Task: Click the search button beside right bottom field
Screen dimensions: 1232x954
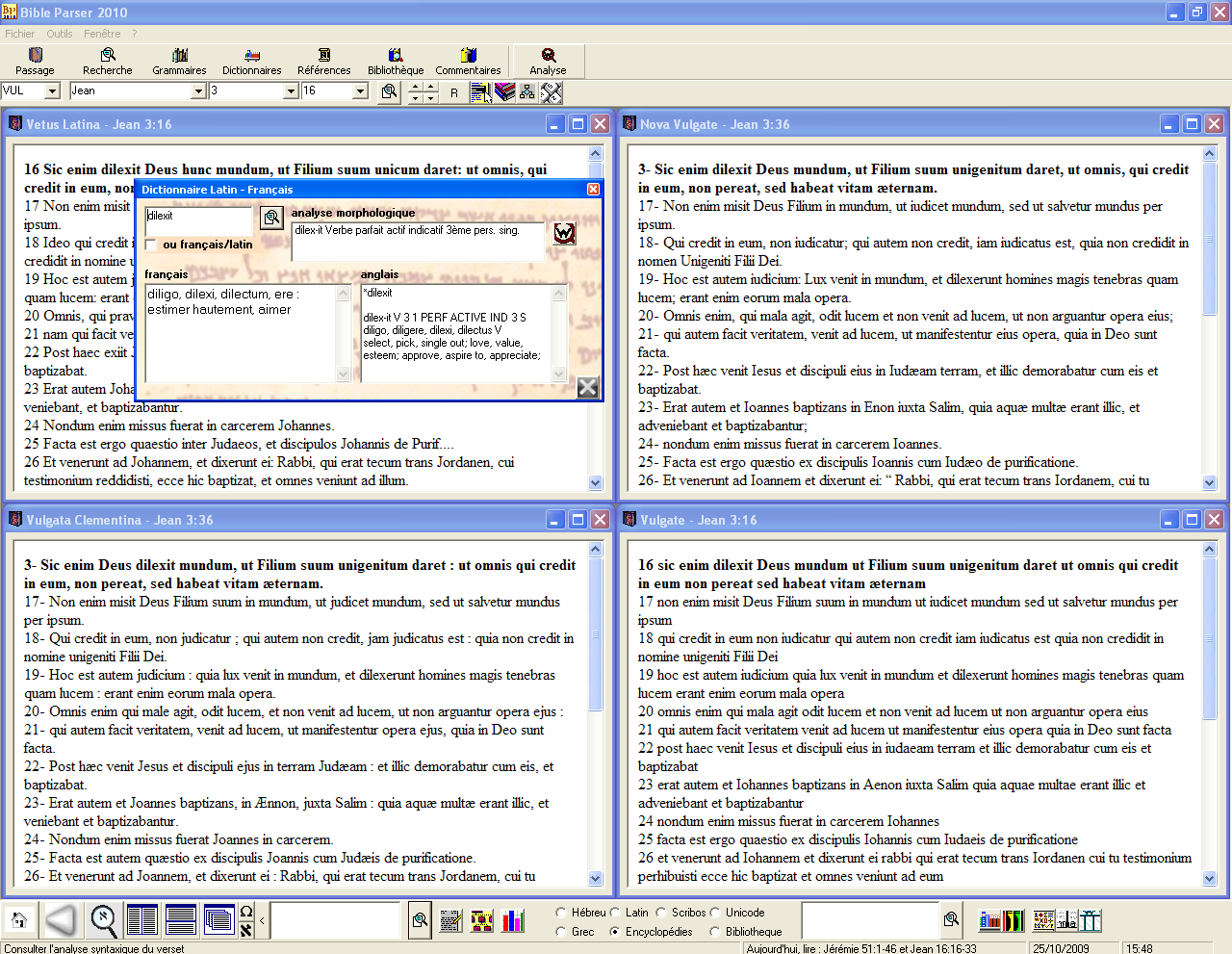Action: [952, 919]
